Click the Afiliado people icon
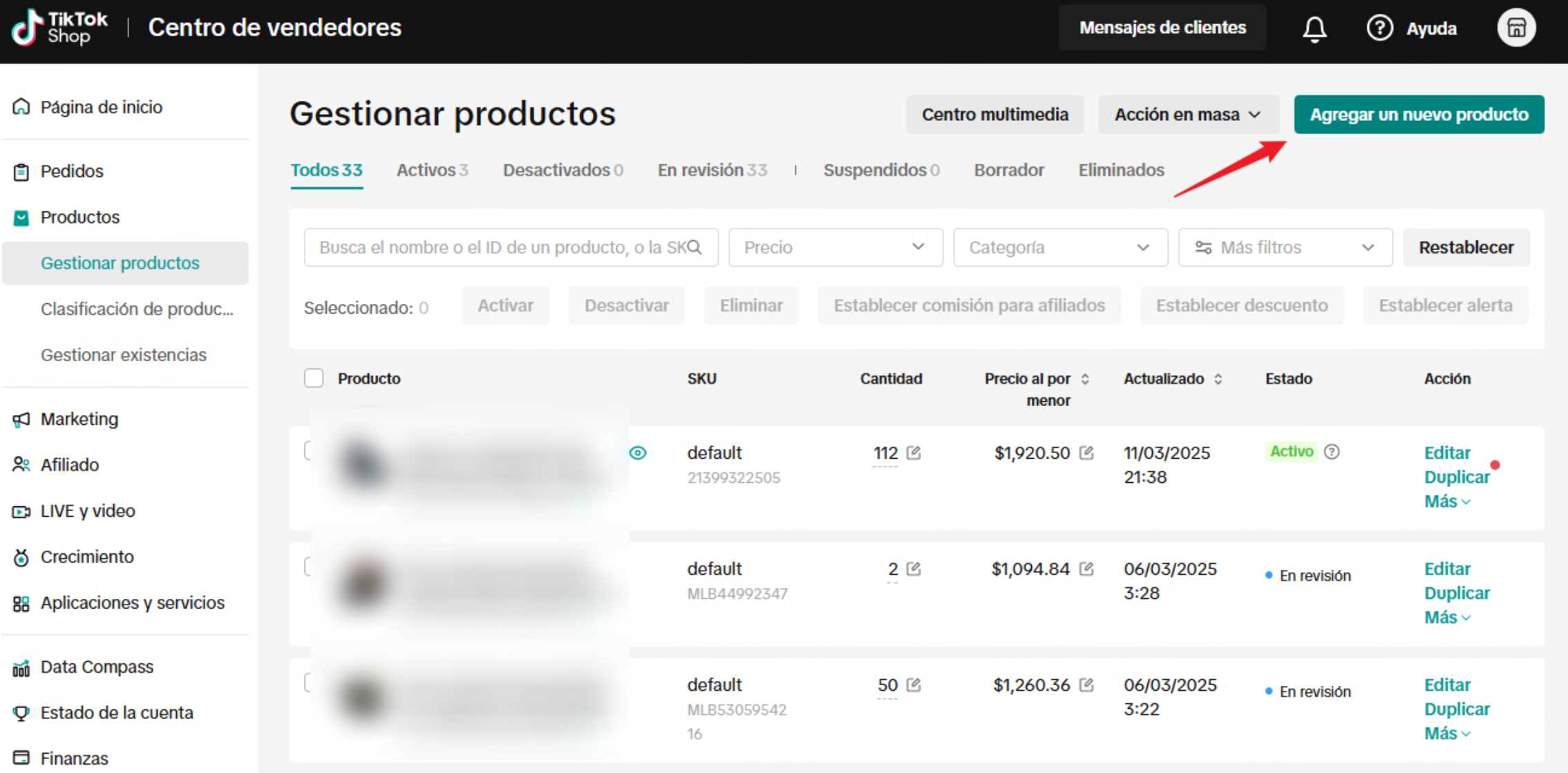 [x=21, y=465]
